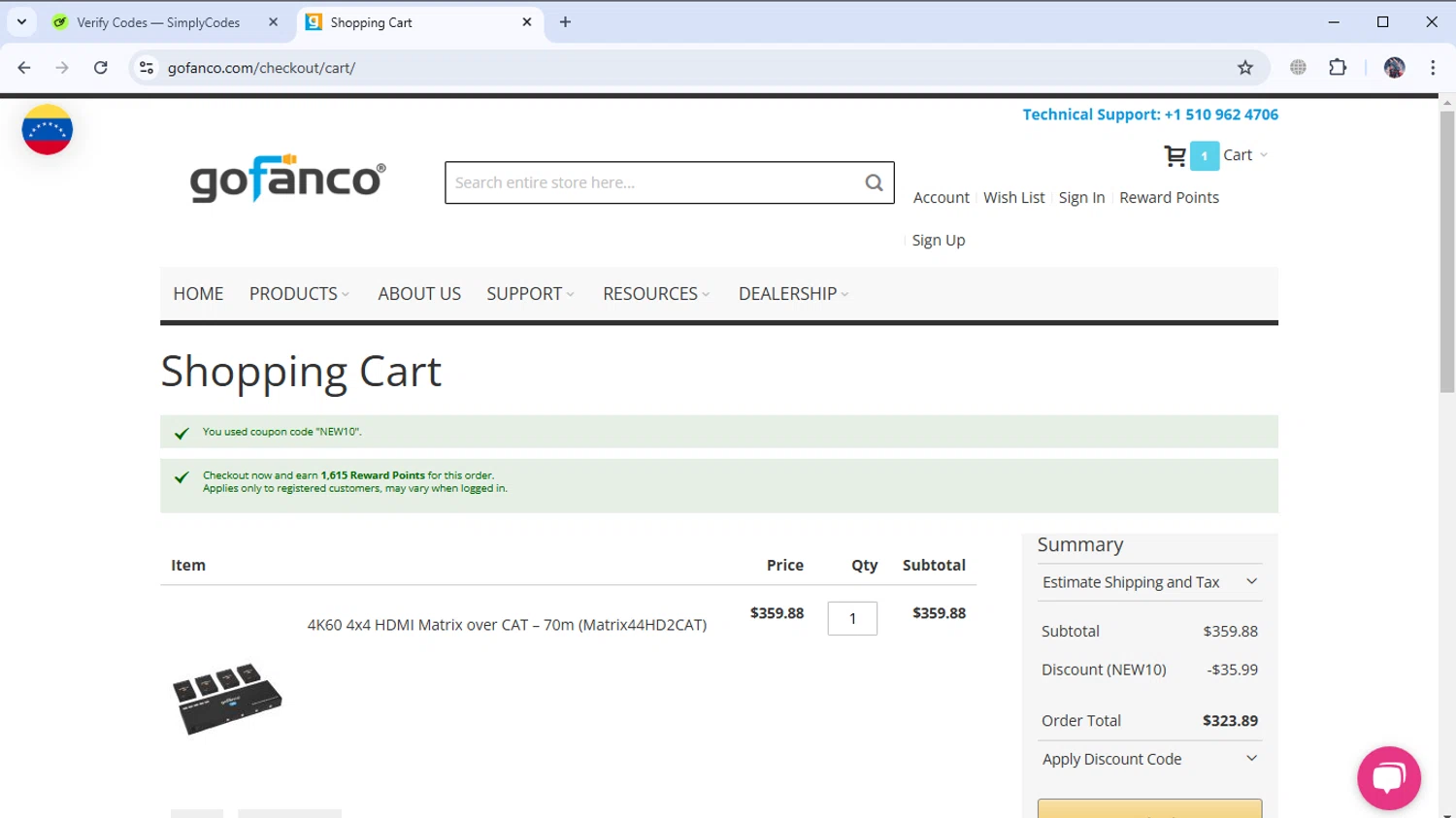Minimize the Chrome window
This screenshot has width=1456, height=818.
(x=1334, y=21)
